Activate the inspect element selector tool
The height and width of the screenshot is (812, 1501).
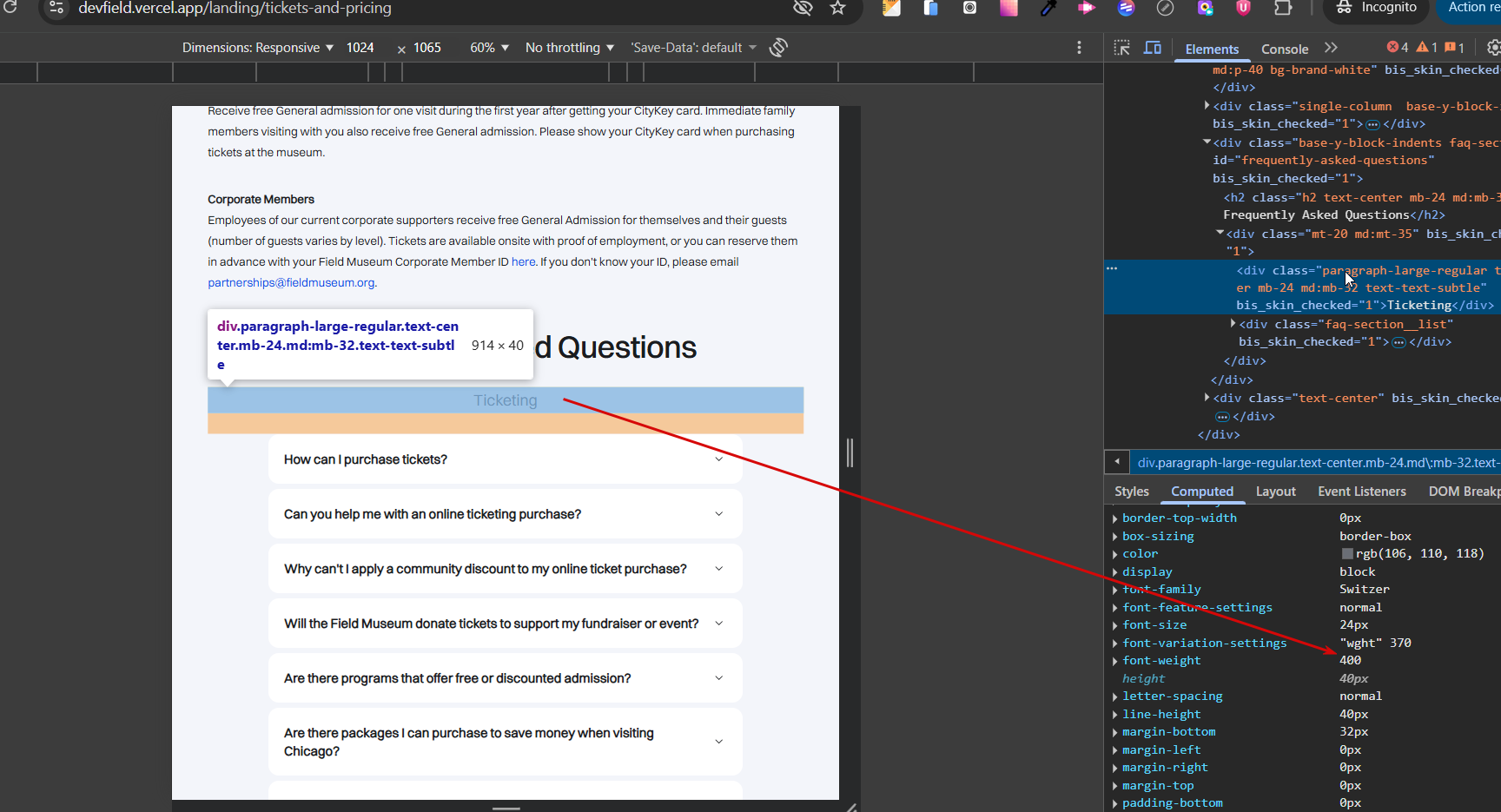coord(1122,48)
